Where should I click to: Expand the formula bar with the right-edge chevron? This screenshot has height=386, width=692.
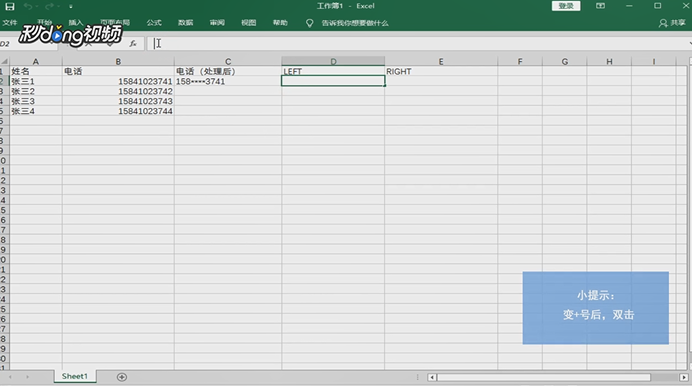pyautogui.click(x=690, y=44)
